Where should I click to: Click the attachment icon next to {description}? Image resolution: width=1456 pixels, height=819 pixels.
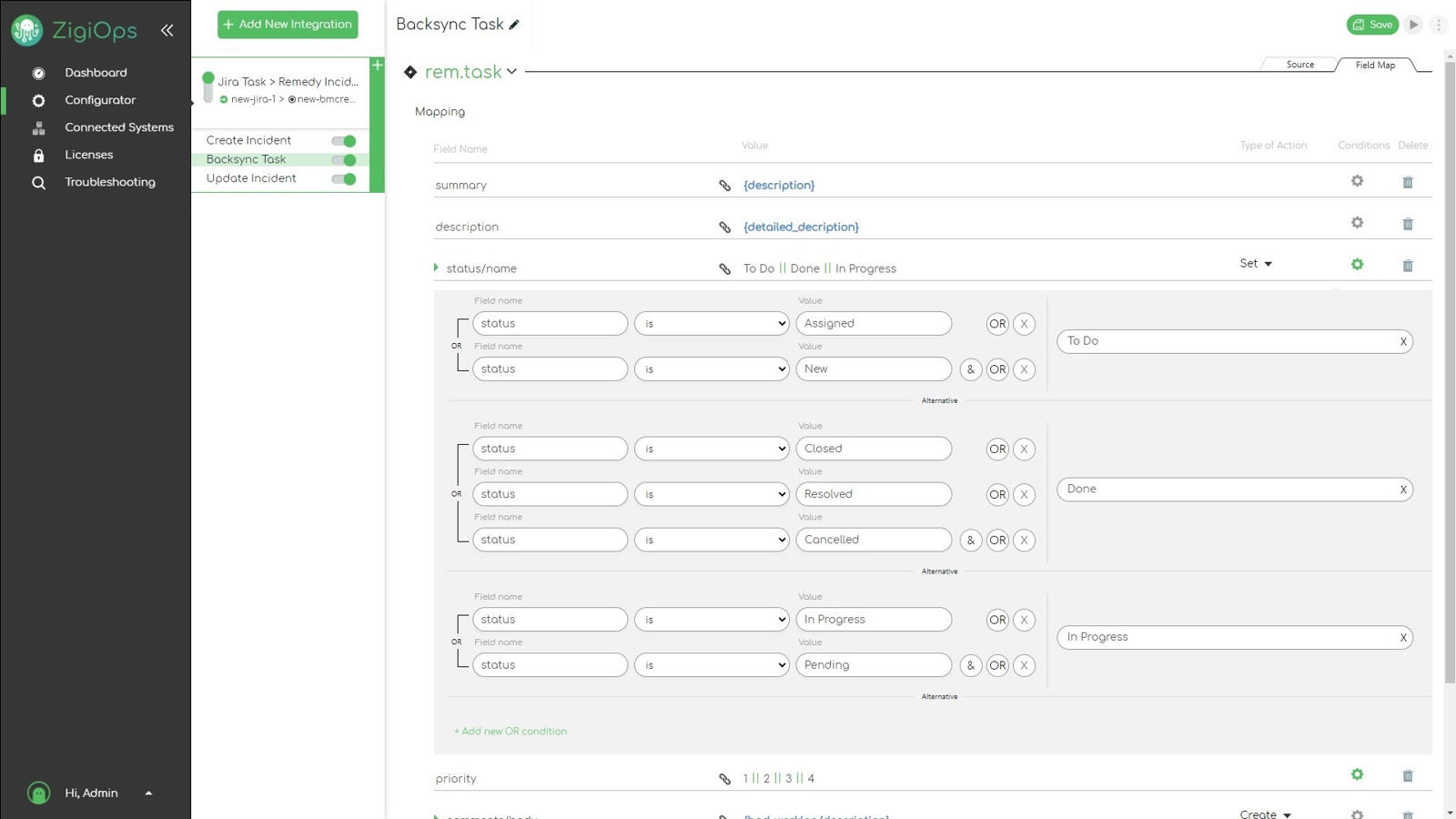point(724,185)
